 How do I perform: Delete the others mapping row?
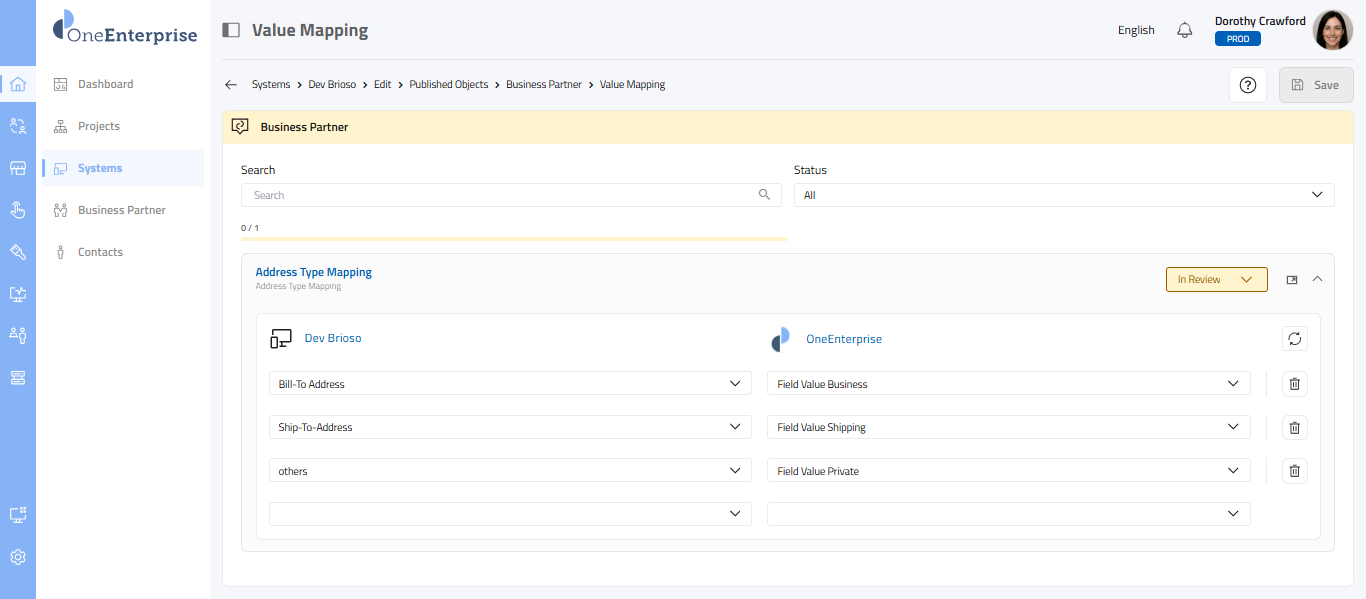[1294, 471]
